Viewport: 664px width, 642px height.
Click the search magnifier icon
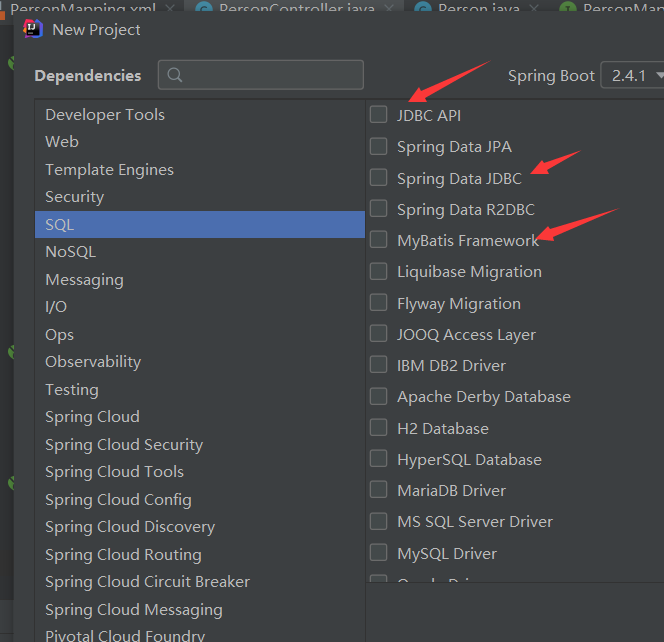(174, 75)
